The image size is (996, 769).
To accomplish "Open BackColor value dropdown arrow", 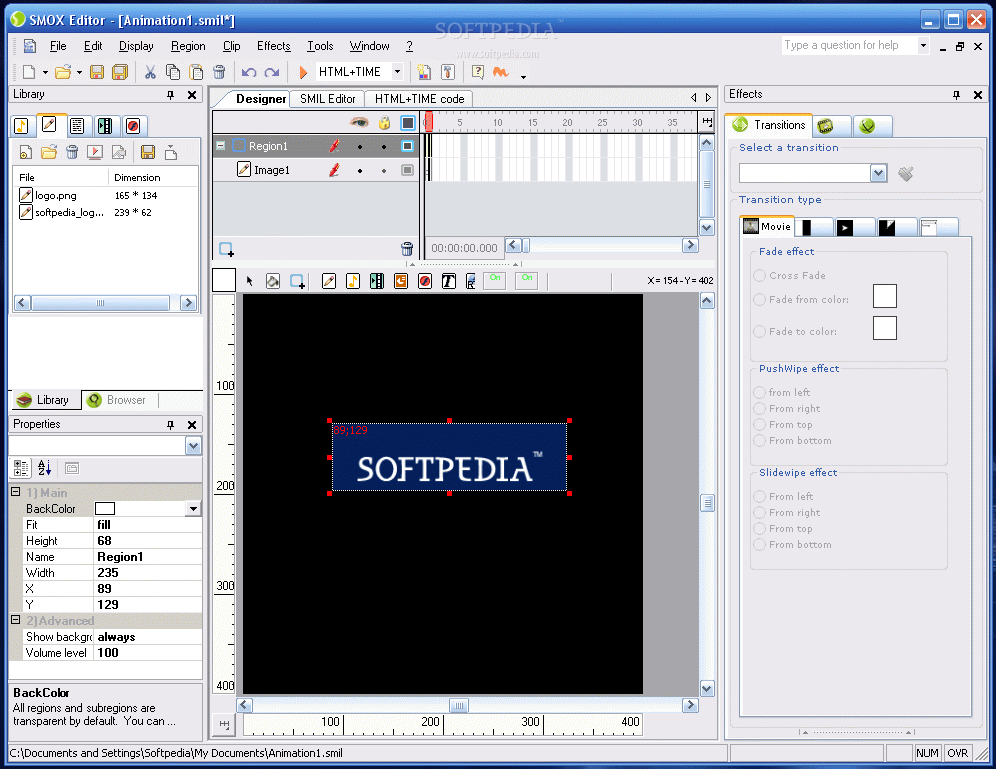I will (193, 509).
